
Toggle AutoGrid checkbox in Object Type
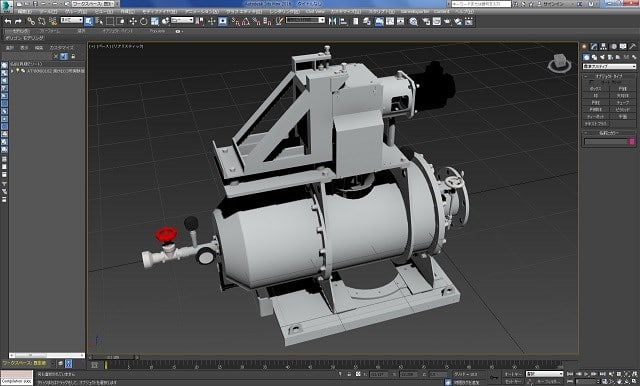(x=591, y=82)
